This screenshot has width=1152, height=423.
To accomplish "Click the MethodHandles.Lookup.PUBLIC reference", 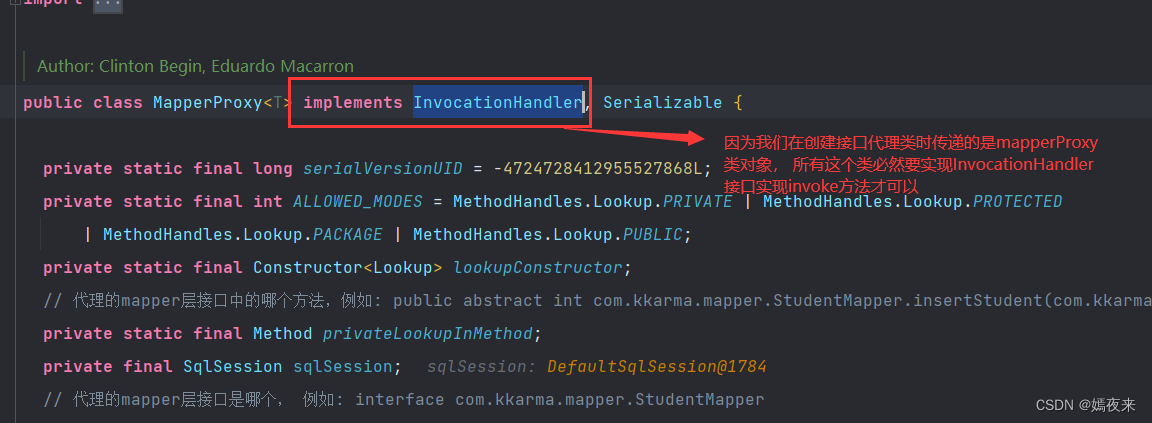I will 547,234.
